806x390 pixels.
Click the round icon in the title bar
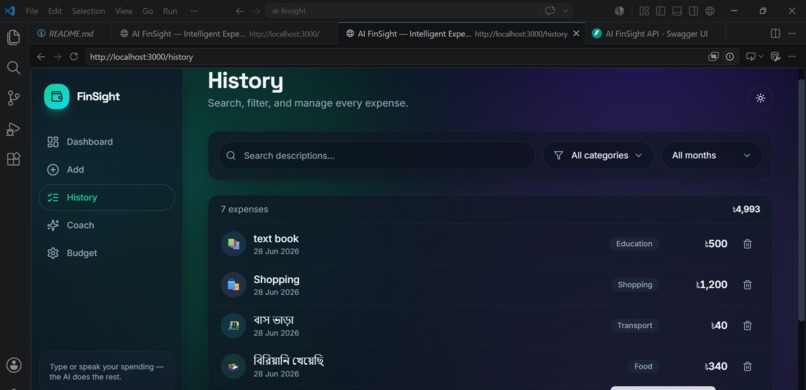pyautogui.click(x=619, y=11)
